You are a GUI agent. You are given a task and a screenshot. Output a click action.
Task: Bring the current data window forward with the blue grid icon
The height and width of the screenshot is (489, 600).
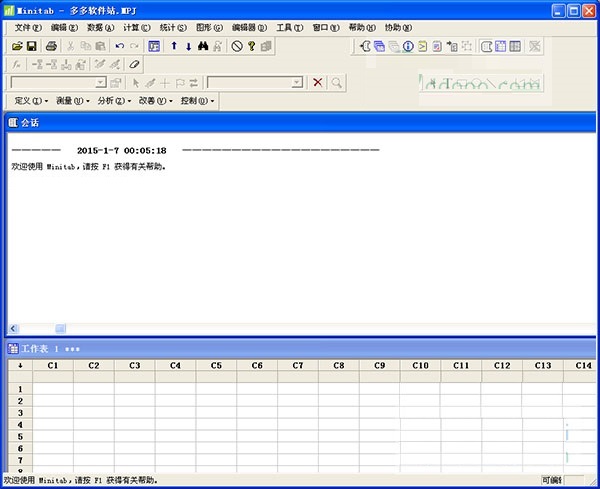pyautogui.click(x=501, y=46)
